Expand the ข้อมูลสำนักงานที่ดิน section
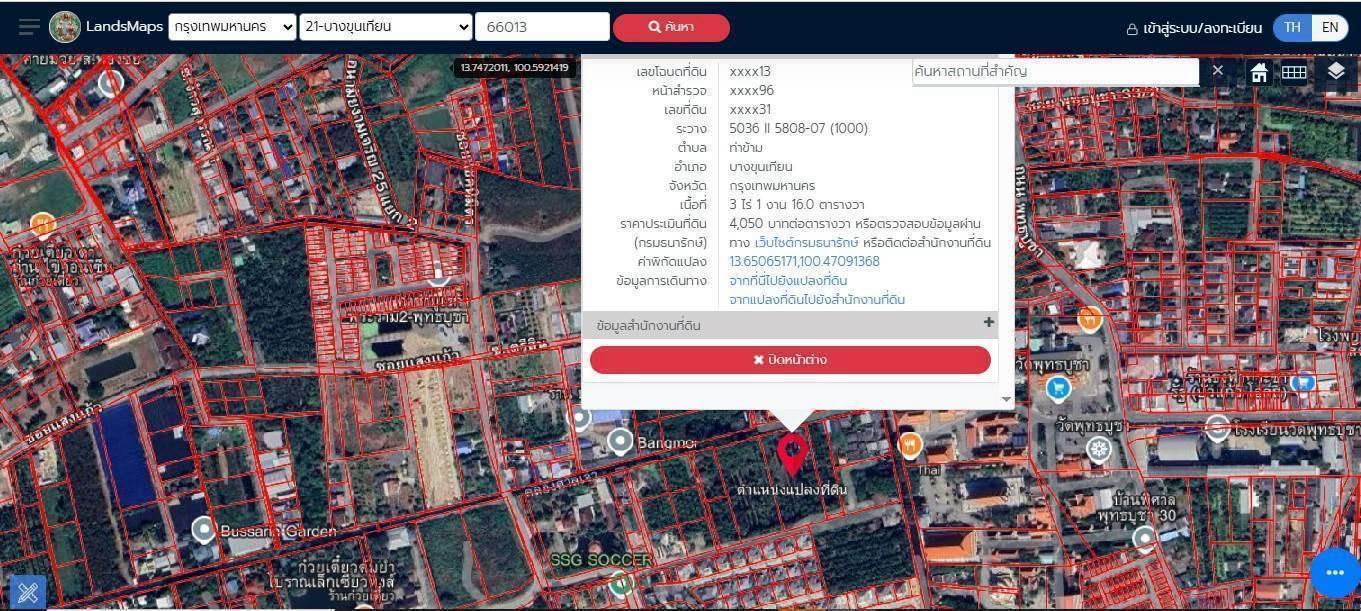Screen dimensions: 1361x611 [988, 323]
